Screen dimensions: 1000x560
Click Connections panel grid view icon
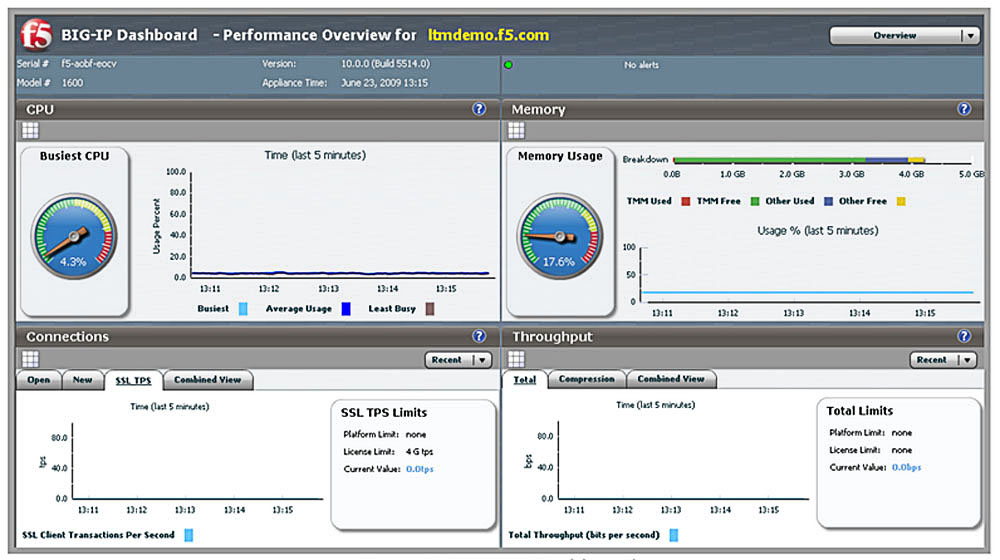click(x=31, y=359)
